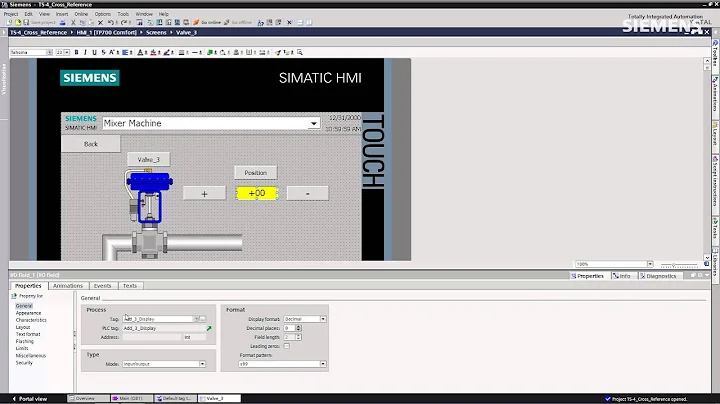Open the font size dropdown
Viewport: 720px width, 404px height.
[x=67, y=52]
